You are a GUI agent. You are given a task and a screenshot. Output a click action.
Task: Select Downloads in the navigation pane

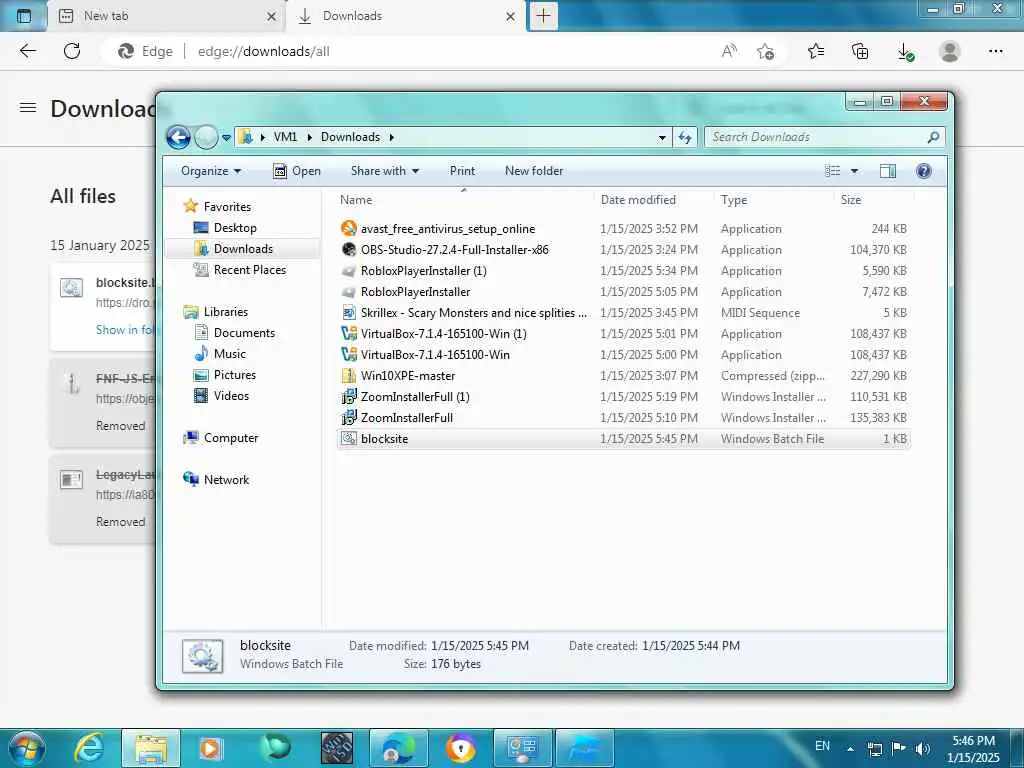(x=243, y=249)
